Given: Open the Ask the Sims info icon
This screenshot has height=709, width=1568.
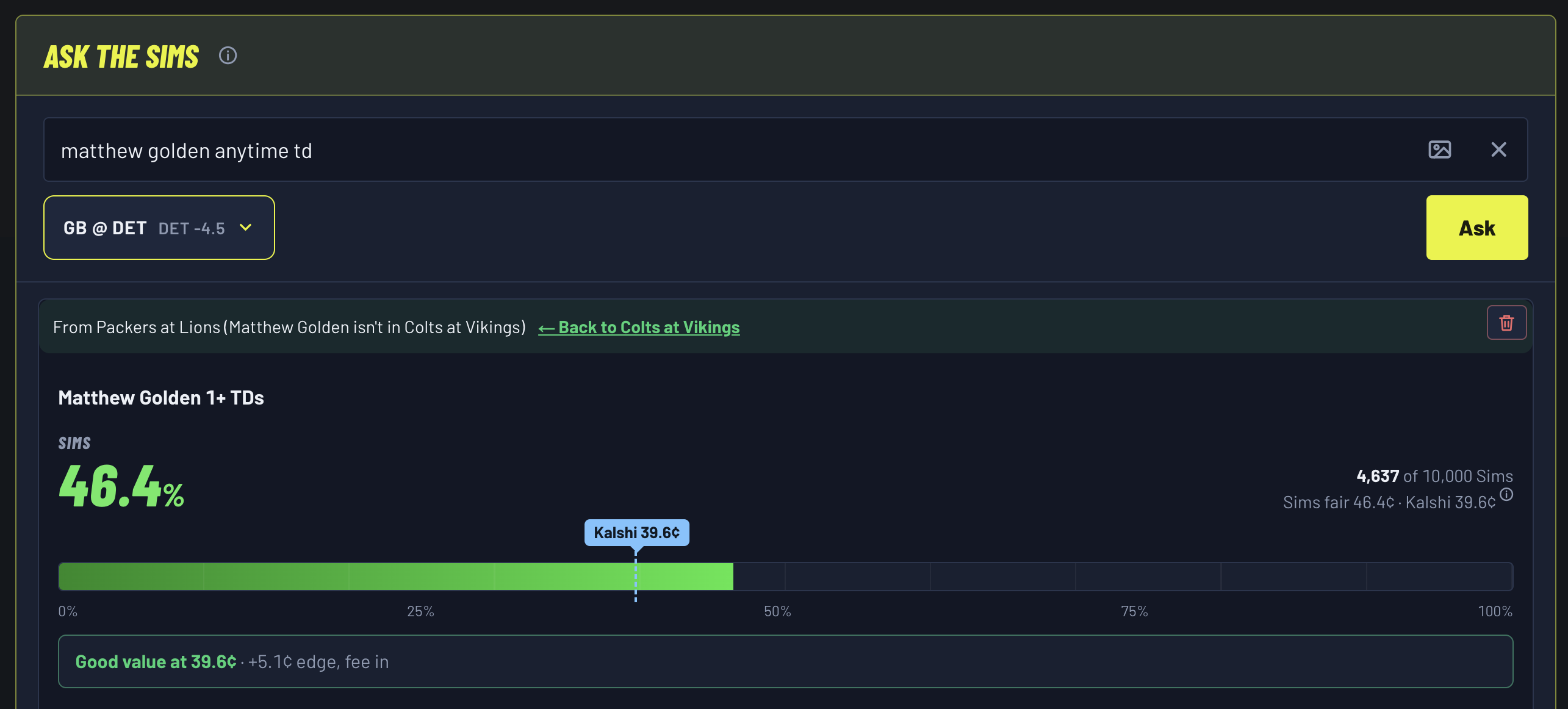Looking at the screenshot, I should [228, 56].
